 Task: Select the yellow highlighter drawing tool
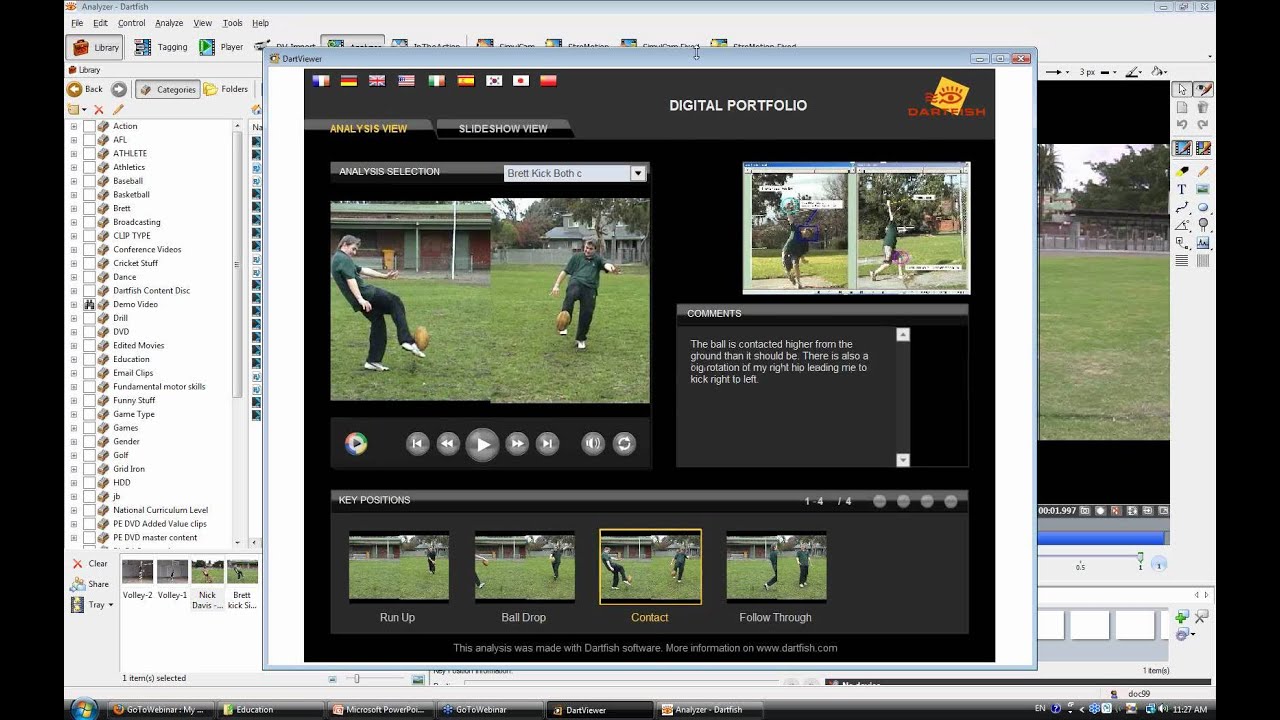[1182, 171]
